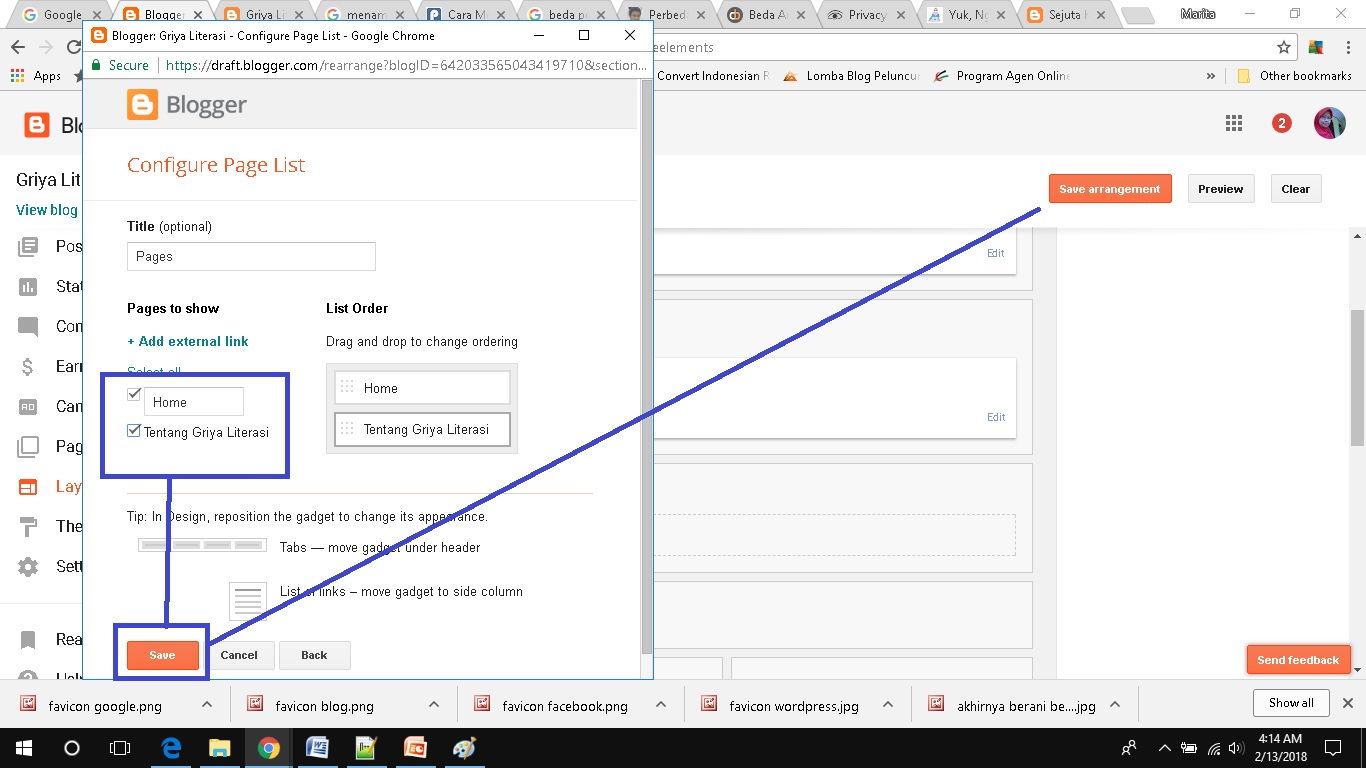
Task: Open the Add external link option
Action: click(188, 341)
